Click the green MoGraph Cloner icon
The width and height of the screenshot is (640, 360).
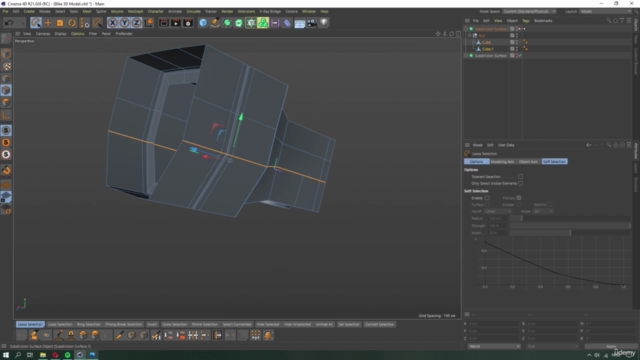263,23
